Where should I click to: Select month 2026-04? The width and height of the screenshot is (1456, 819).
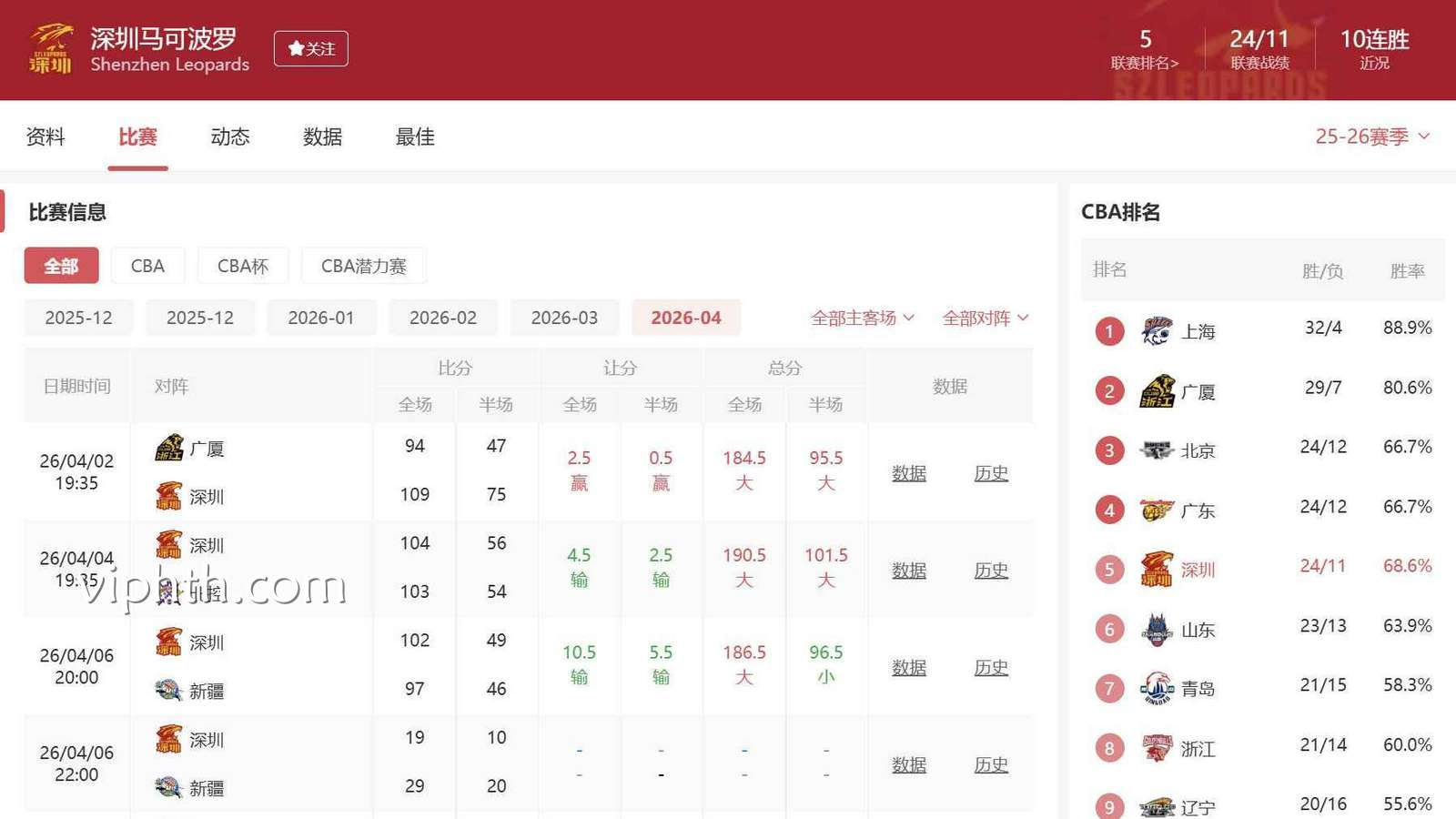(x=686, y=318)
